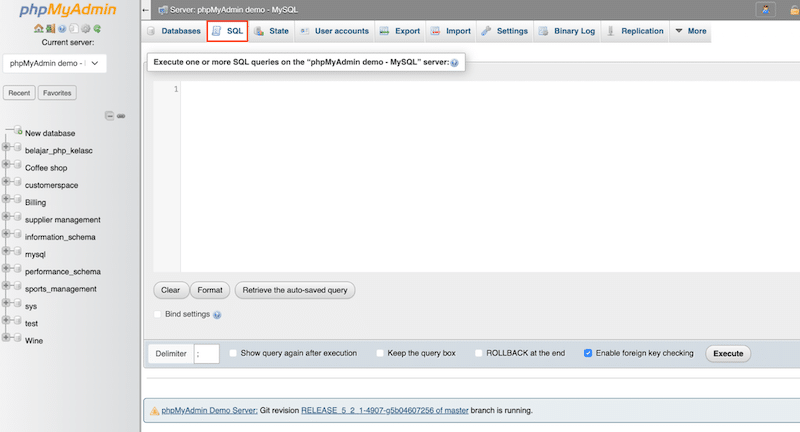Expand the mysql database node

[x=6, y=251]
